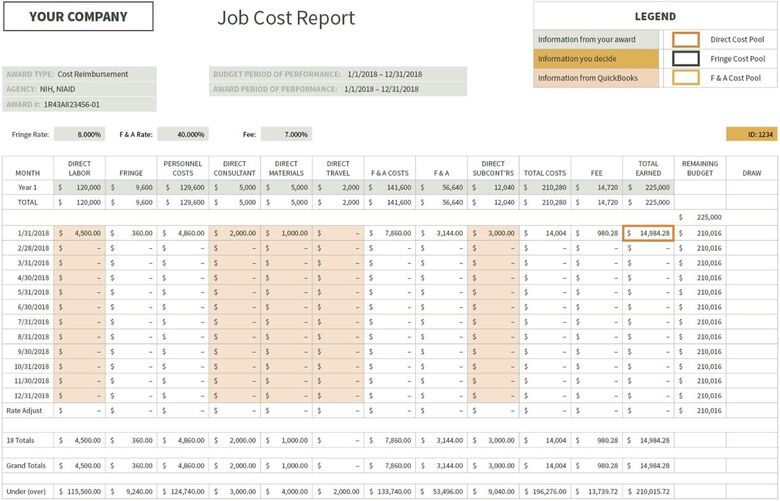
Task: Select the TOTAL COSTS column header
Action: pos(545,168)
